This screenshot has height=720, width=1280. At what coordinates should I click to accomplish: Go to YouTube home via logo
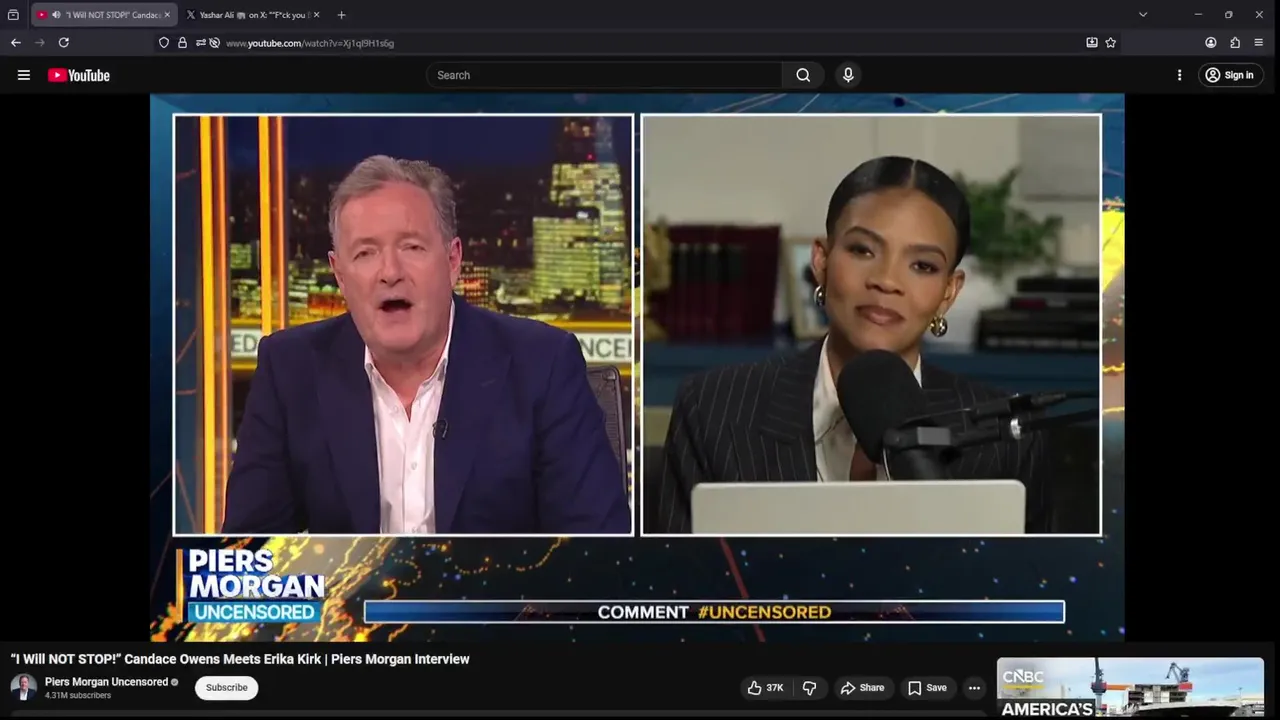coord(79,75)
